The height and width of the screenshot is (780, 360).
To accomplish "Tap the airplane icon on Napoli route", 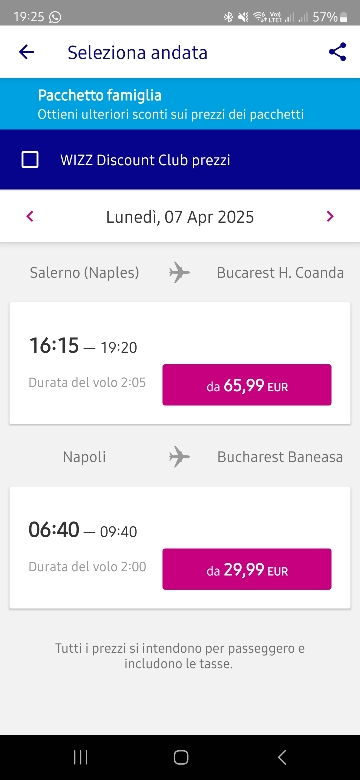I will [x=179, y=457].
